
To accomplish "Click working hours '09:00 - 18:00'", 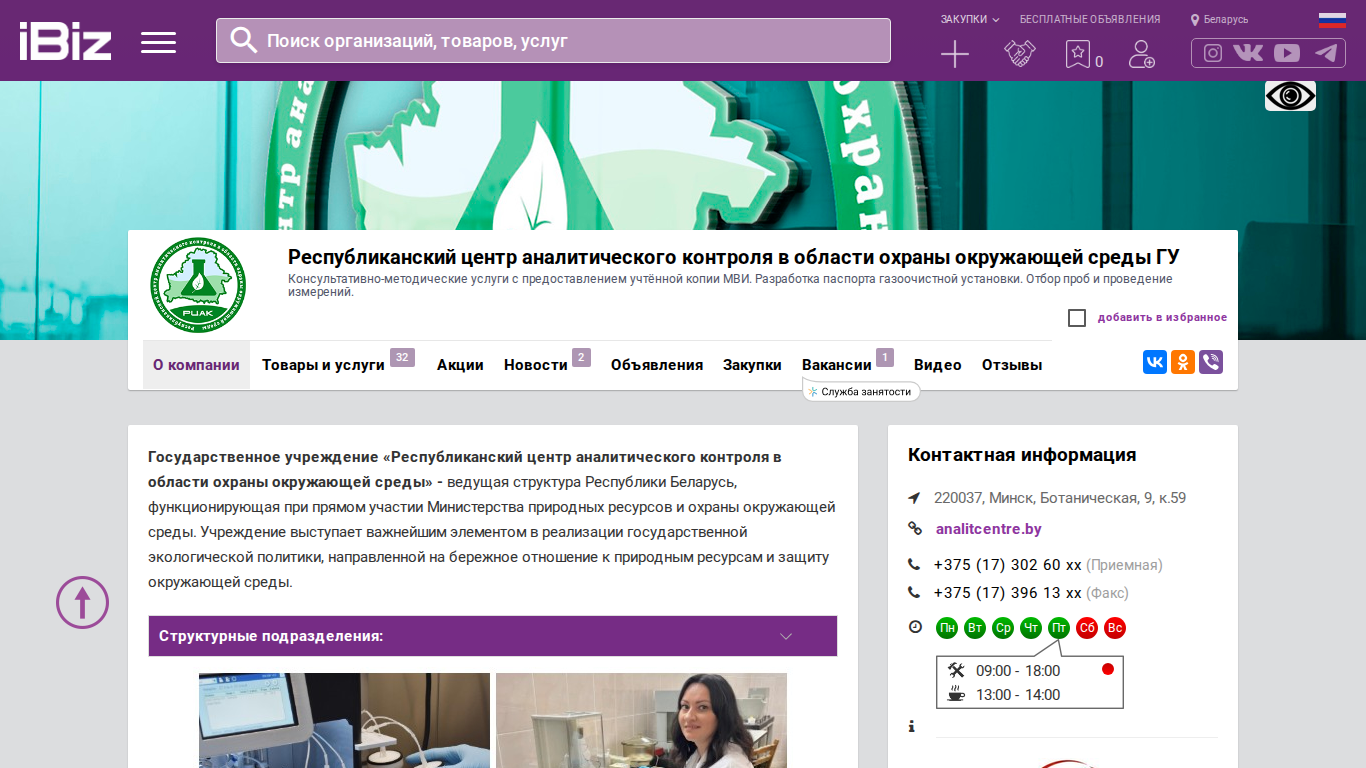I will [1018, 671].
